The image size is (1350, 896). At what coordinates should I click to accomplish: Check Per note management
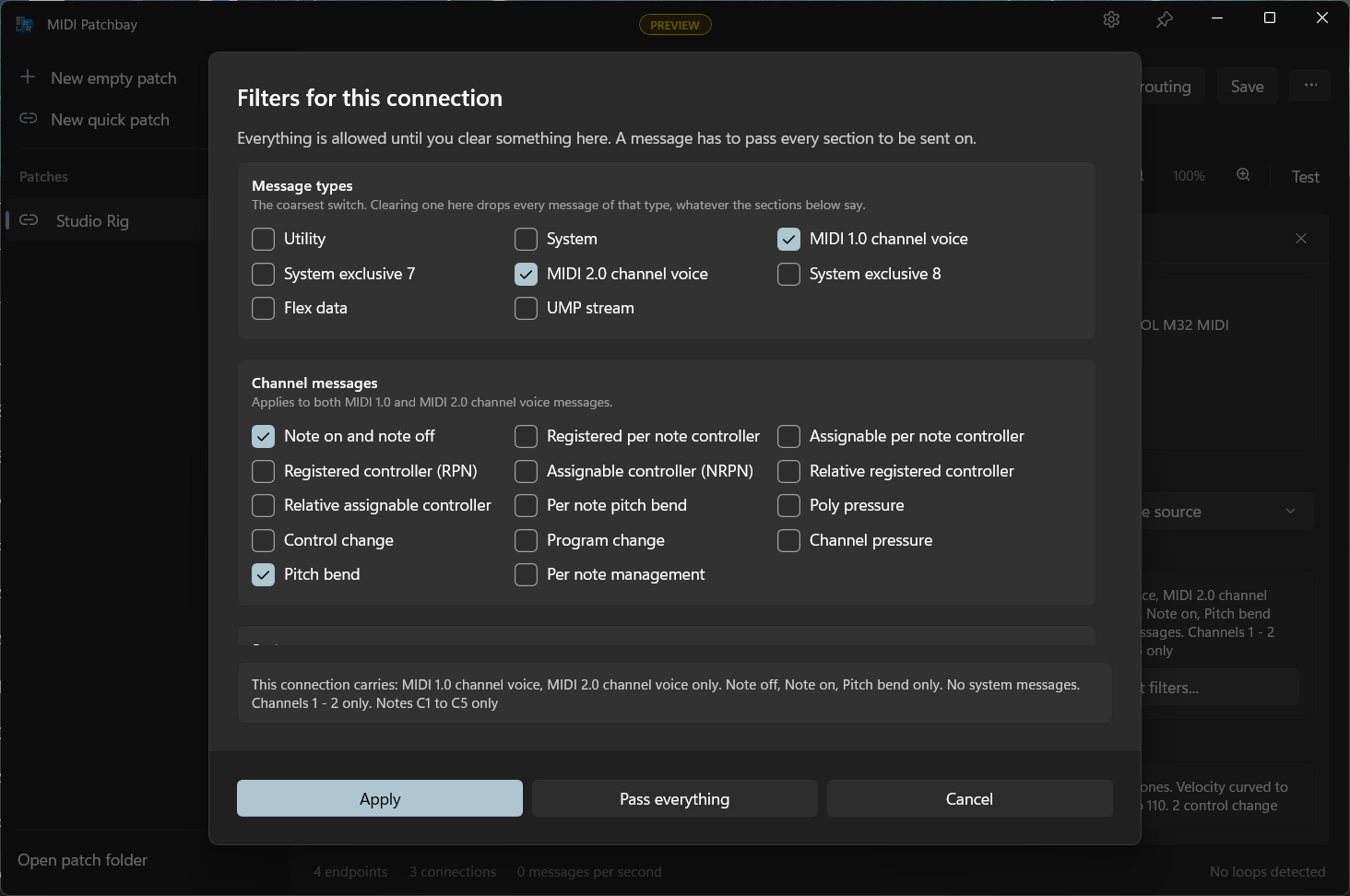(x=527, y=574)
